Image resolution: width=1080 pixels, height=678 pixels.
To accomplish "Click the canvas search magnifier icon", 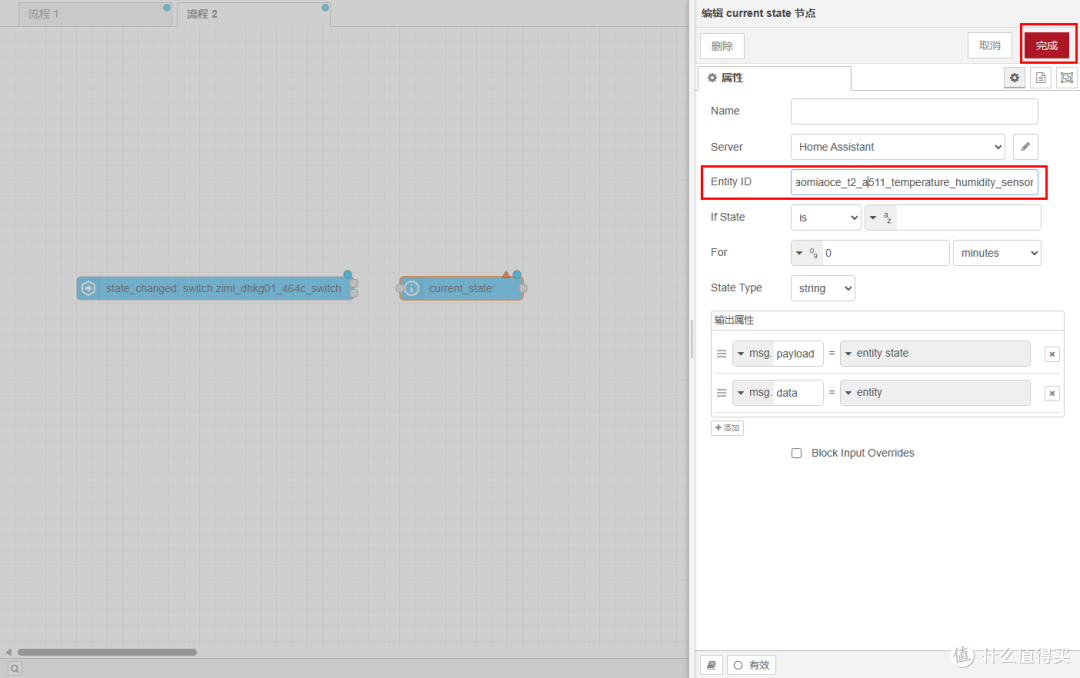I will (x=14, y=668).
